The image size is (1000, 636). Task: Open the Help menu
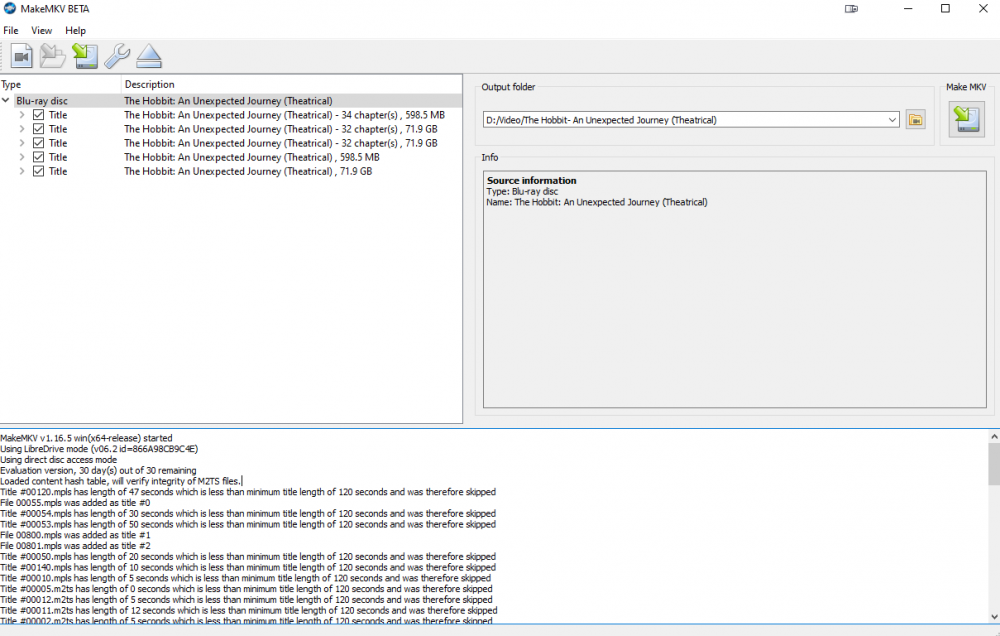coord(75,30)
